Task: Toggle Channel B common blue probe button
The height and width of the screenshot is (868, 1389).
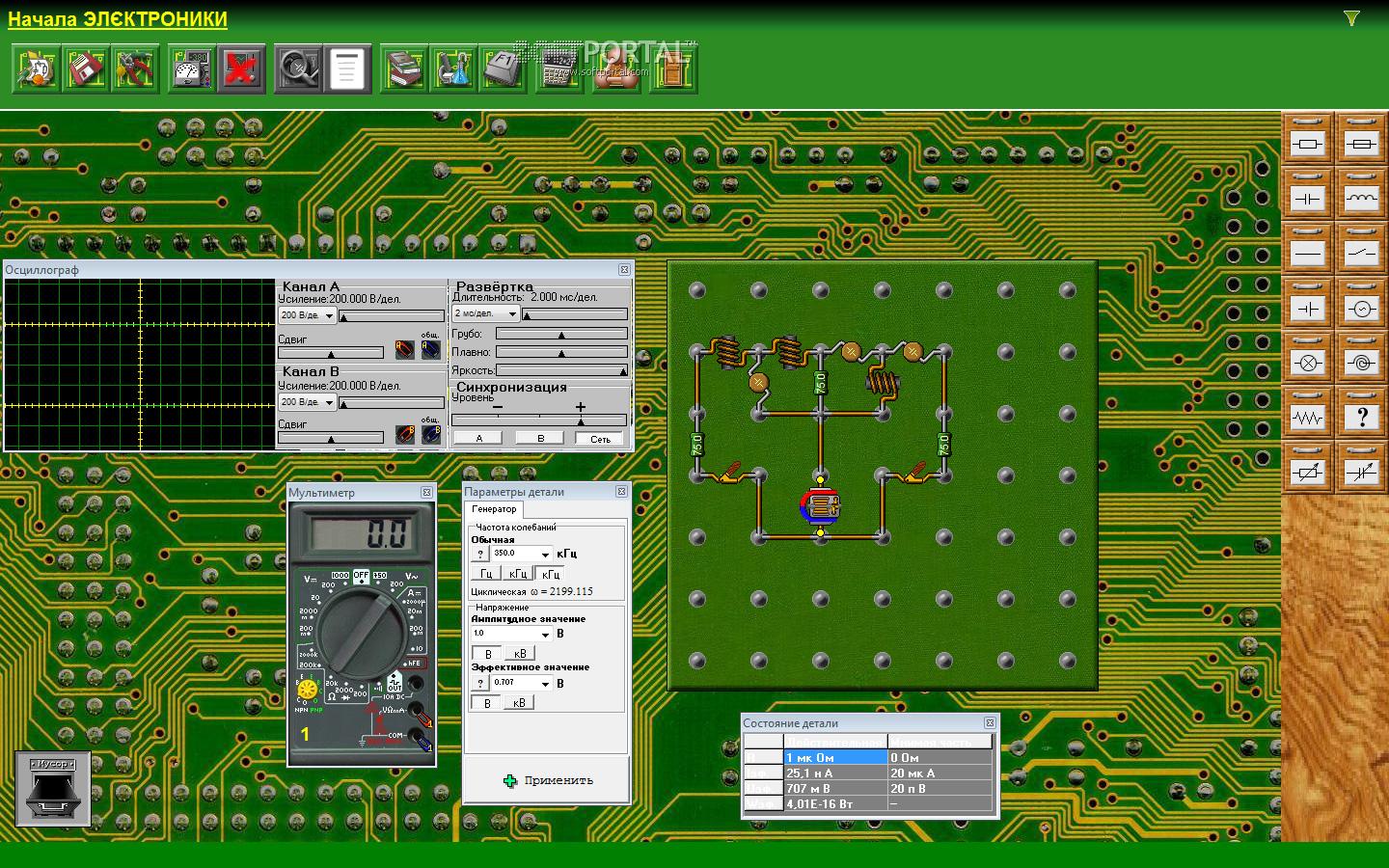Action: tap(430, 434)
